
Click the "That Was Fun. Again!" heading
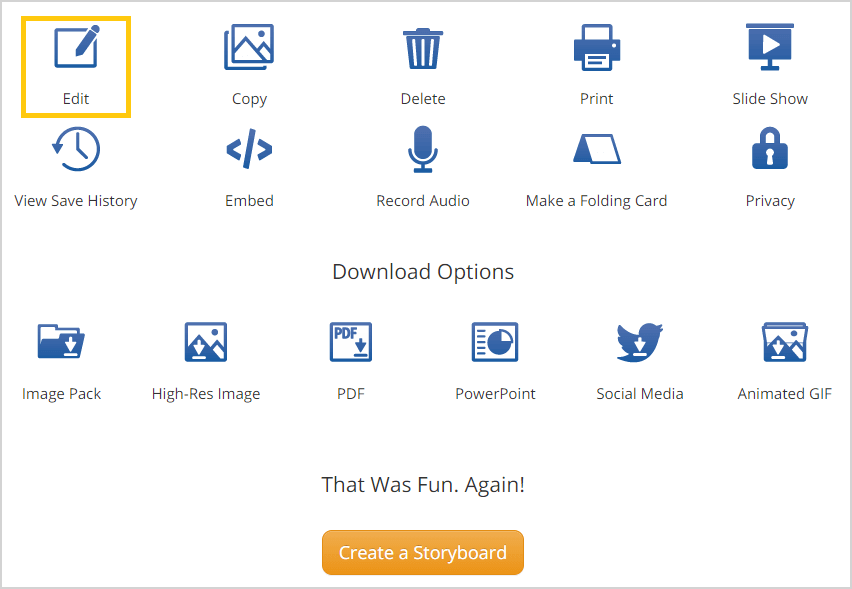coord(423,485)
